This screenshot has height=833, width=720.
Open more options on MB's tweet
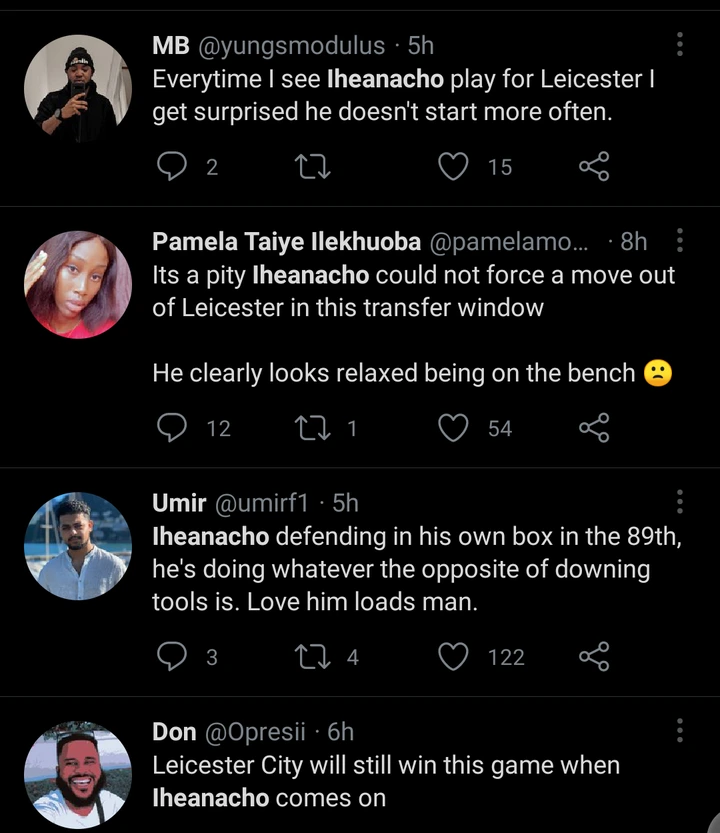[680, 44]
